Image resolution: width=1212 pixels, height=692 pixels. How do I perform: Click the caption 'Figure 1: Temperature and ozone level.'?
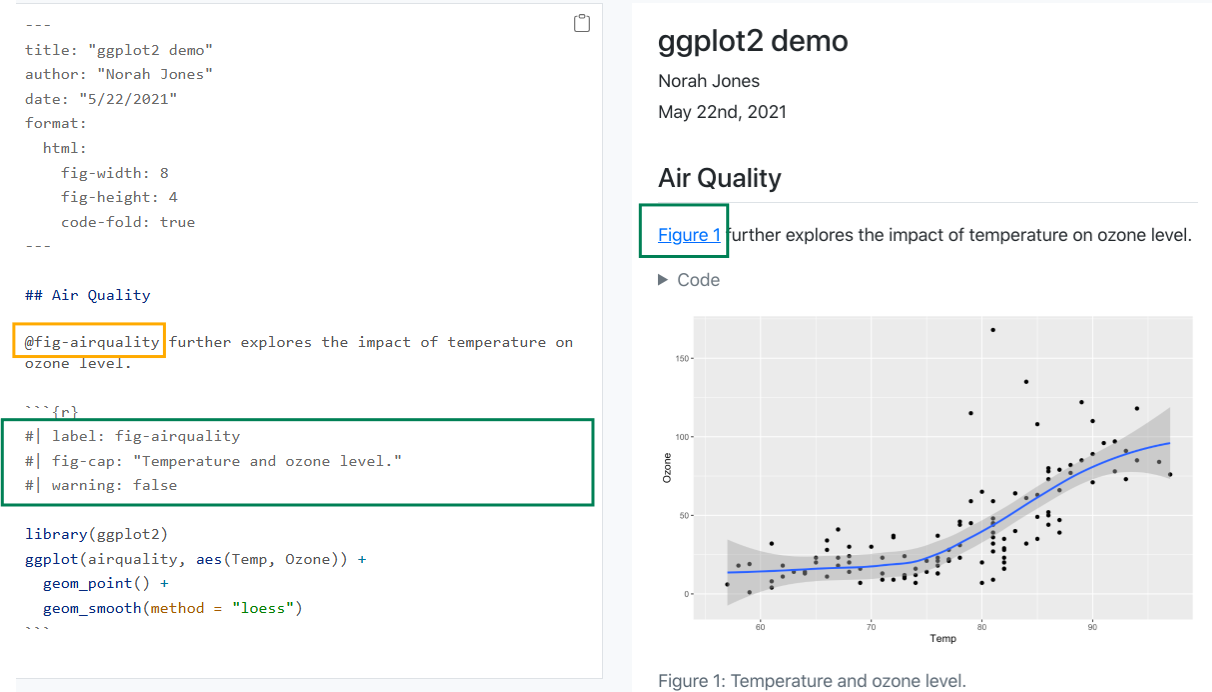pyautogui.click(x=812, y=681)
